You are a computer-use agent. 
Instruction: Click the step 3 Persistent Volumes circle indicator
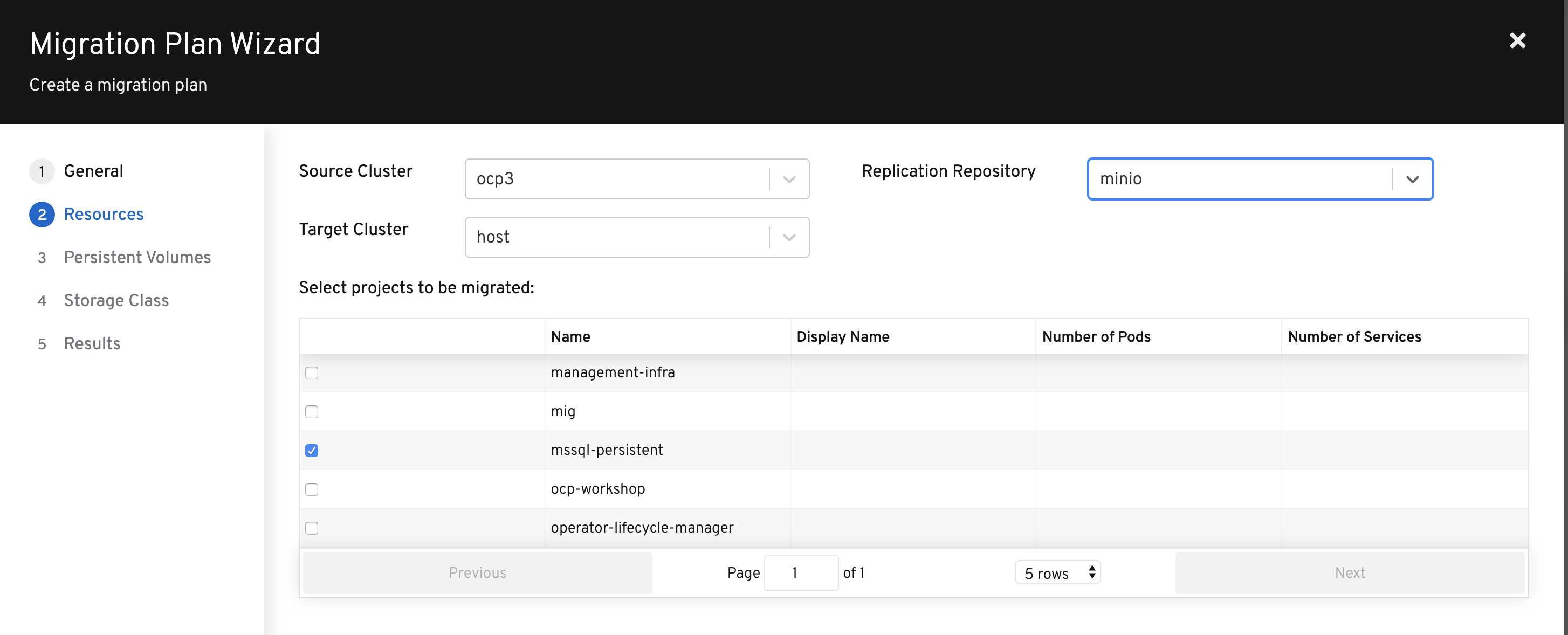point(42,257)
